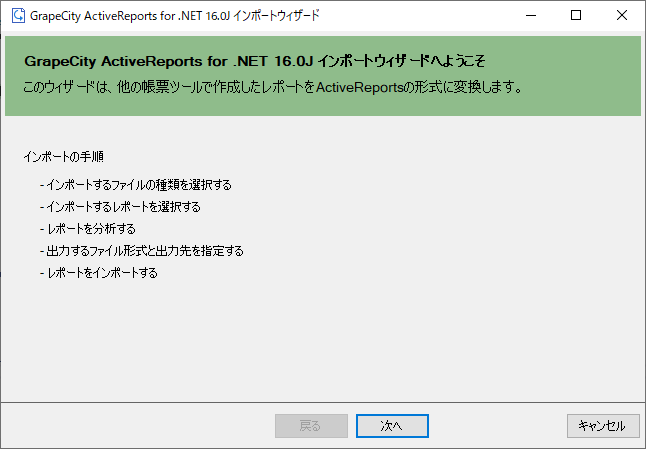
Task: Click the word ActiveReports in the banner subtitle
Action: (359, 87)
